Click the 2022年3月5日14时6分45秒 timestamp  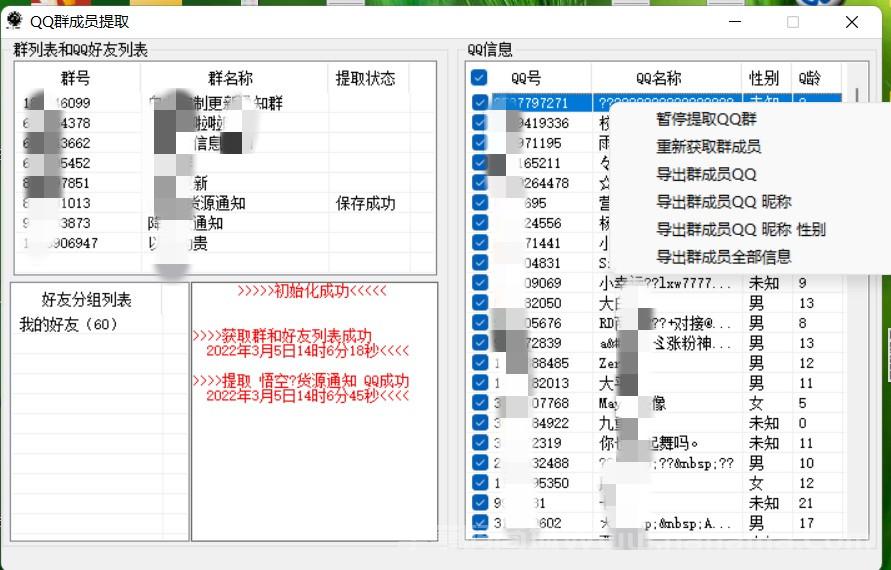pos(307,396)
